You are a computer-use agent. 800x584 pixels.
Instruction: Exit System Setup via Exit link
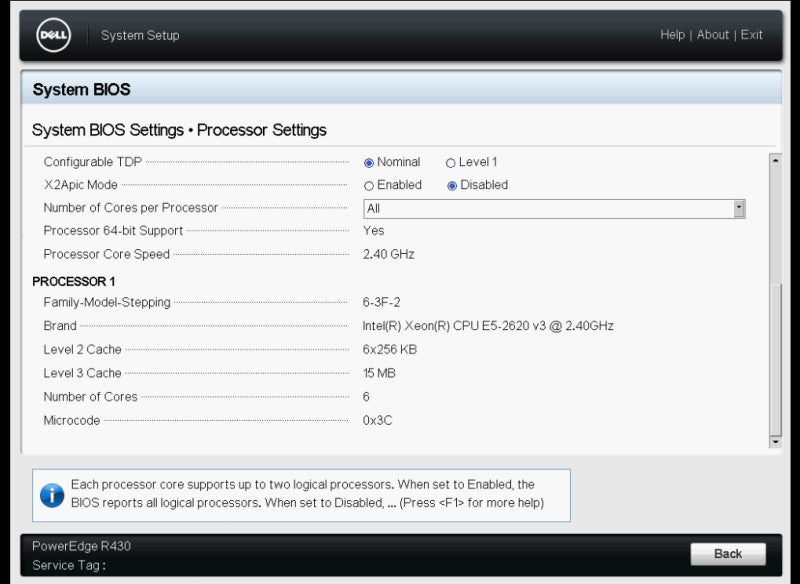[x=752, y=35]
